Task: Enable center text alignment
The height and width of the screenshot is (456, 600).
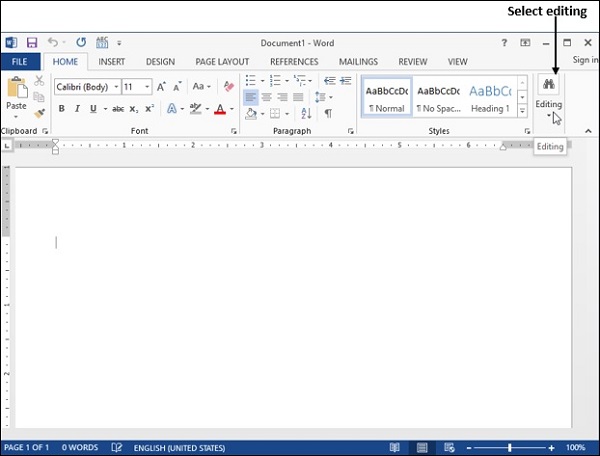Action: pyautogui.click(x=267, y=97)
